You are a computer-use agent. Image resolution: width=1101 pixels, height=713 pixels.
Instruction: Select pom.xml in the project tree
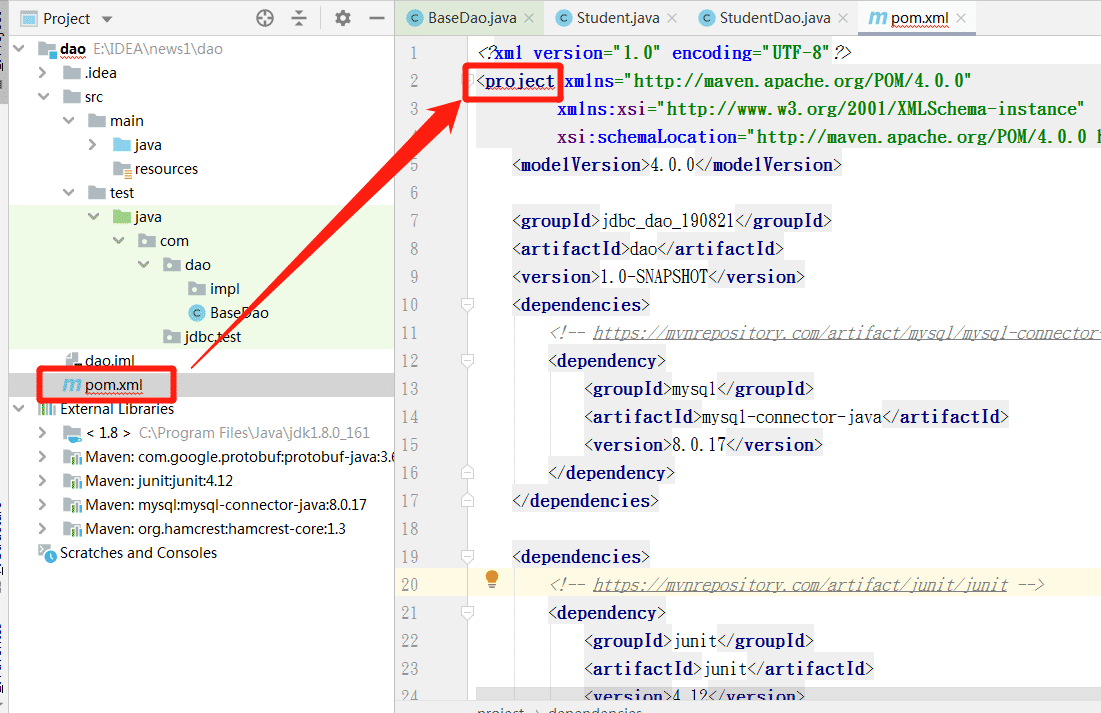click(113, 385)
